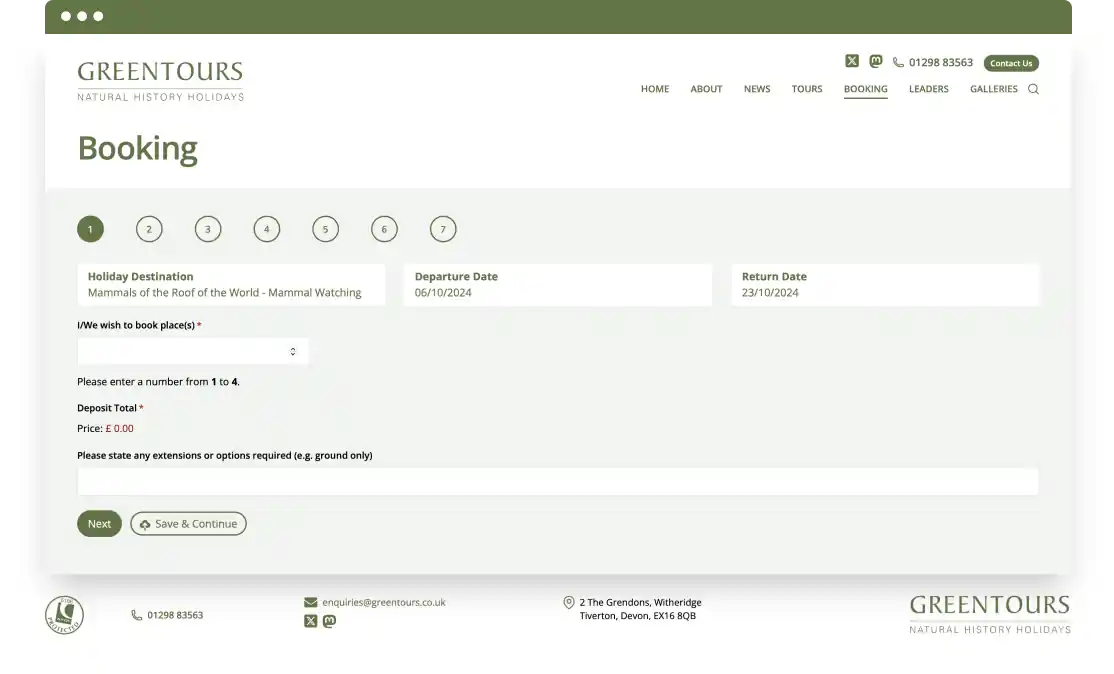Click the phone icon beside 01298 83563

click(897, 62)
